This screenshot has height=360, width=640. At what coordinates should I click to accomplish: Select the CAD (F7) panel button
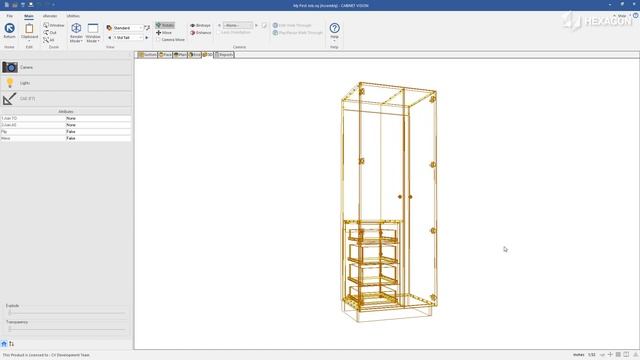66,98
